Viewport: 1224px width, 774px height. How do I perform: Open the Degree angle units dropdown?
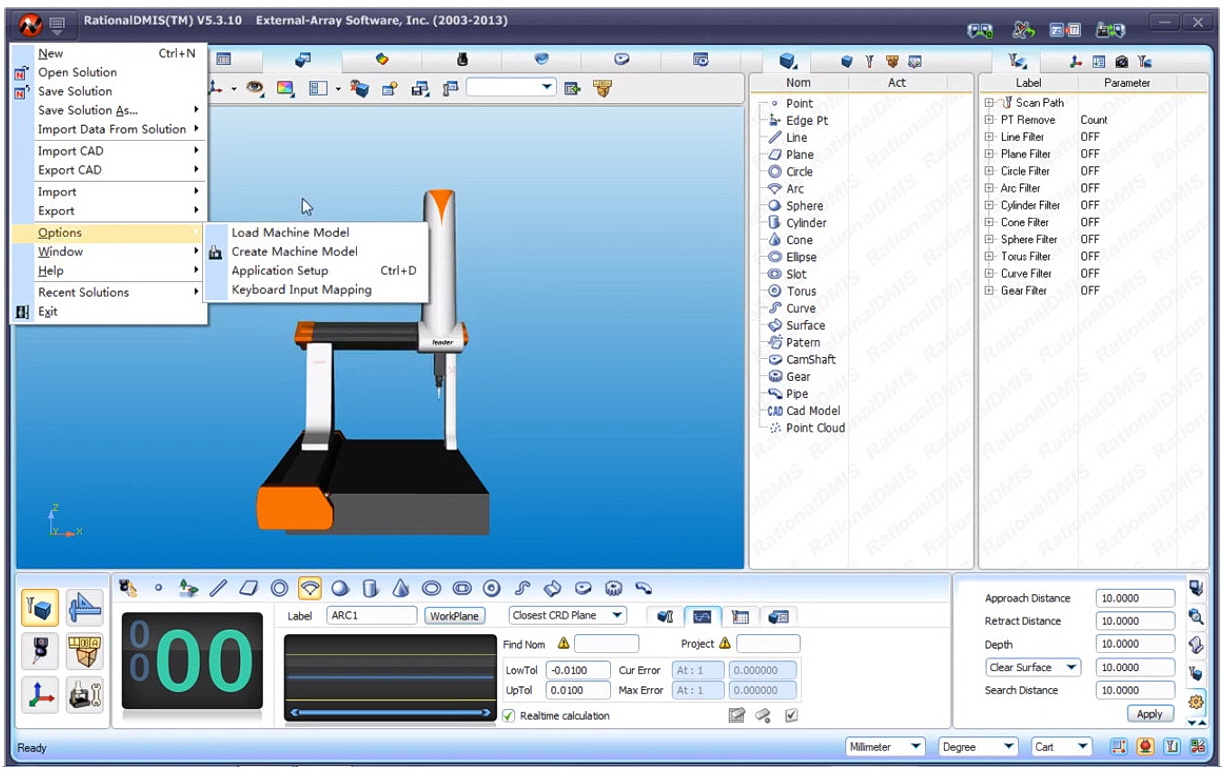pos(979,747)
